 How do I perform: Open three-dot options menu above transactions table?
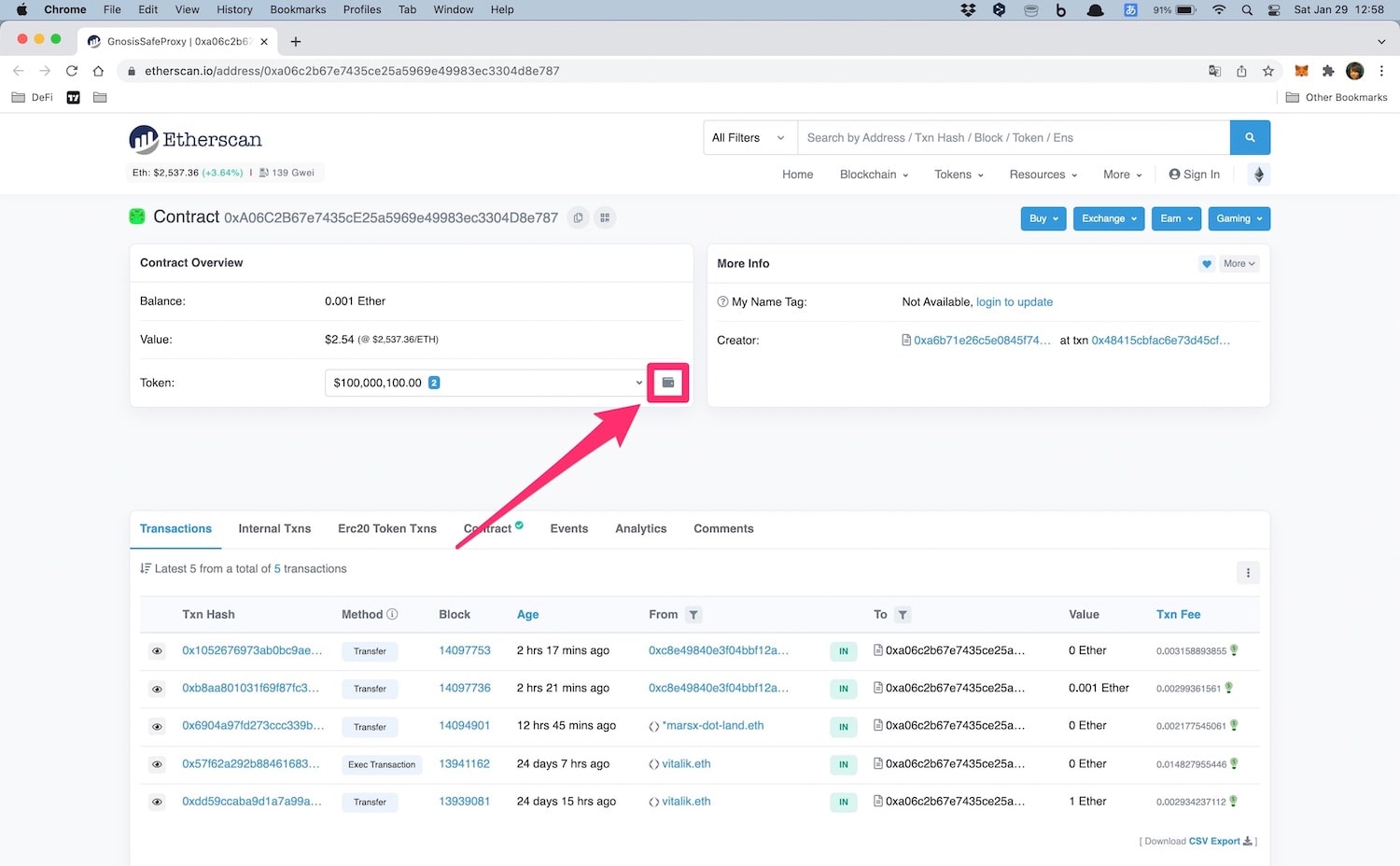[1248, 573]
